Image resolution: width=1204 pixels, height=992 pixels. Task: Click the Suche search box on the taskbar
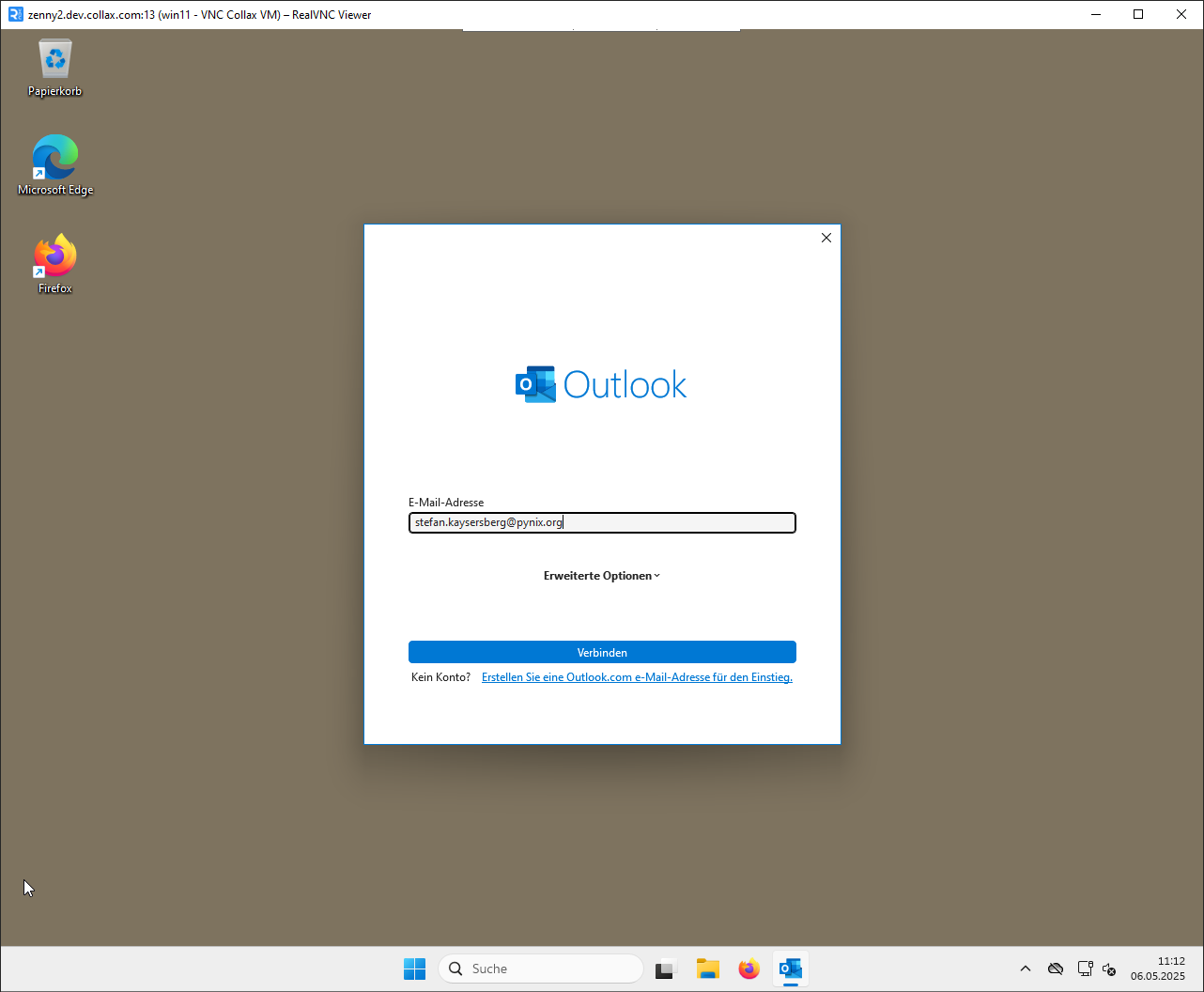(540, 968)
